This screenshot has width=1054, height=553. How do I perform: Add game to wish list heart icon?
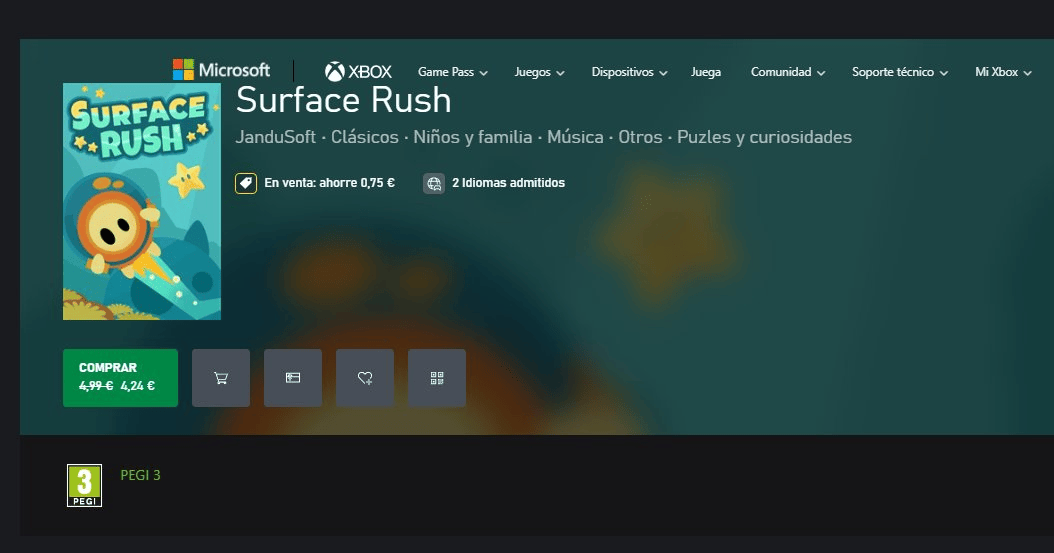pos(364,378)
